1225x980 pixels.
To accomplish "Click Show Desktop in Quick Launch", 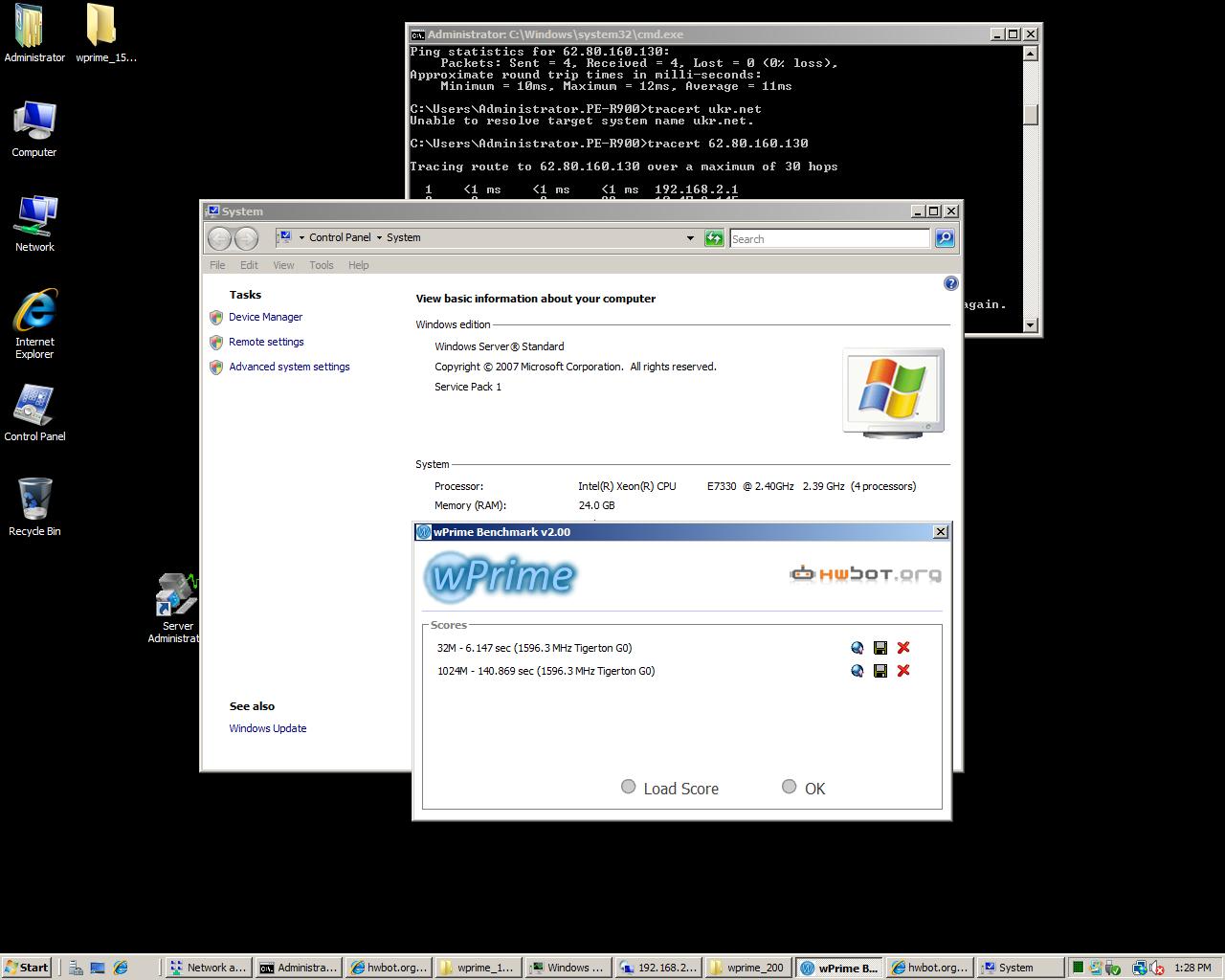I will tap(98, 968).
